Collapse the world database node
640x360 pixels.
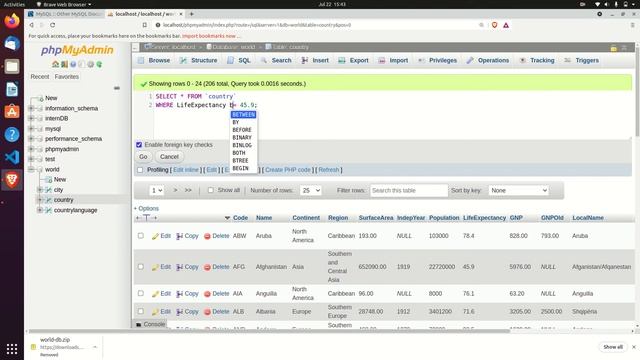31,169
